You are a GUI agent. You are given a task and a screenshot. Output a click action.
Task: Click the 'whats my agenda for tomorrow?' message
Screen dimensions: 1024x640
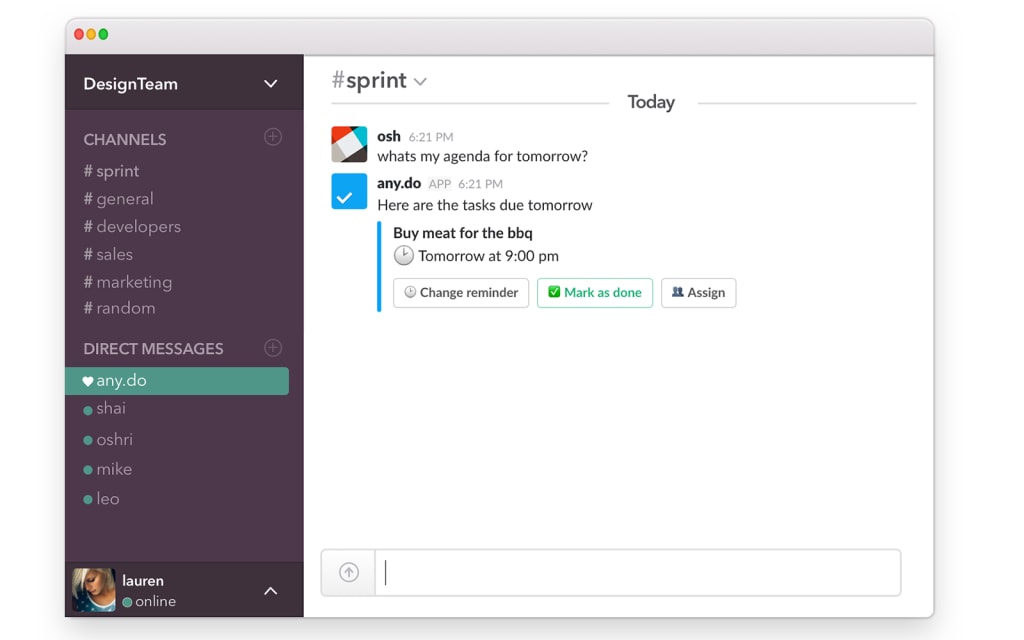pos(483,157)
